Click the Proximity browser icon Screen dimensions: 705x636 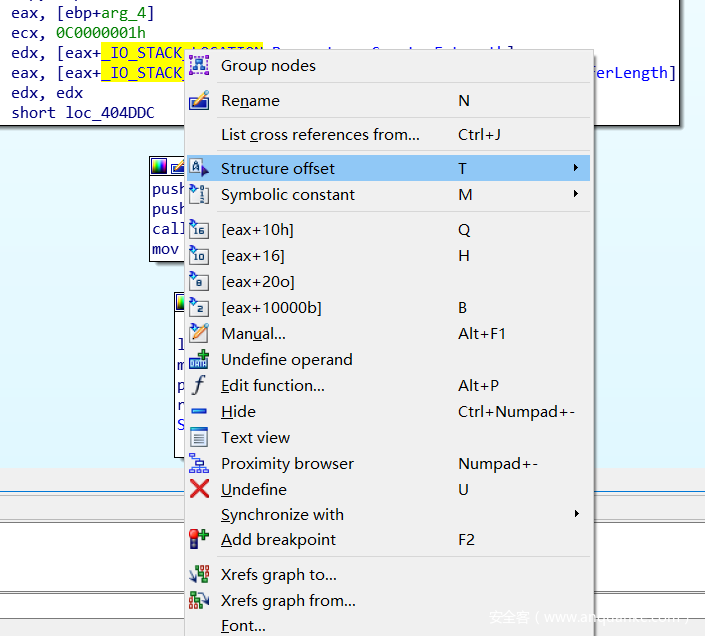pyautogui.click(x=199, y=464)
